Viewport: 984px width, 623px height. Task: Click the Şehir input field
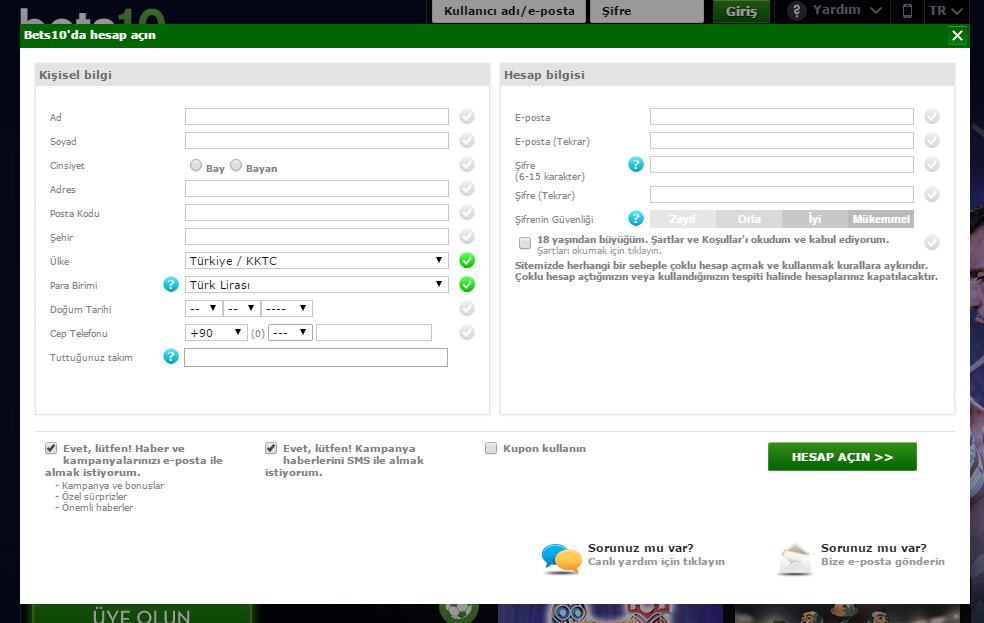[317, 237]
